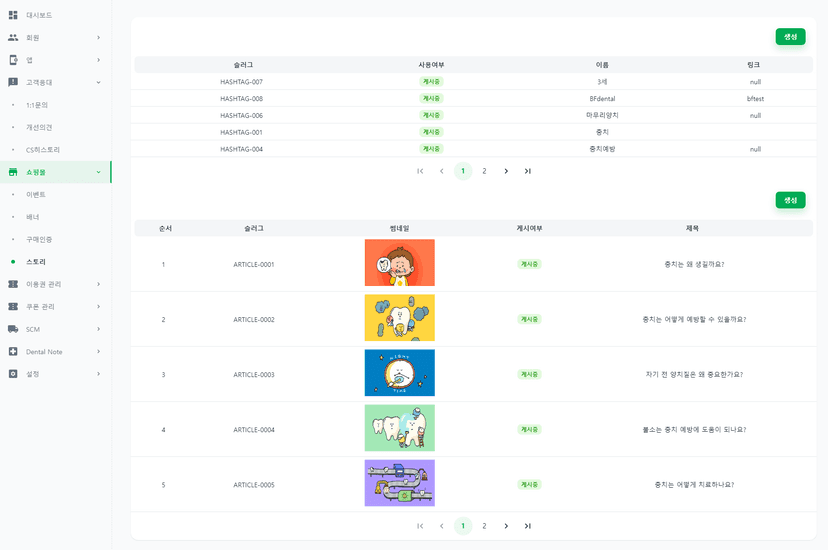Open the 이벤트 submenu item
The height and width of the screenshot is (550, 828).
point(36,194)
